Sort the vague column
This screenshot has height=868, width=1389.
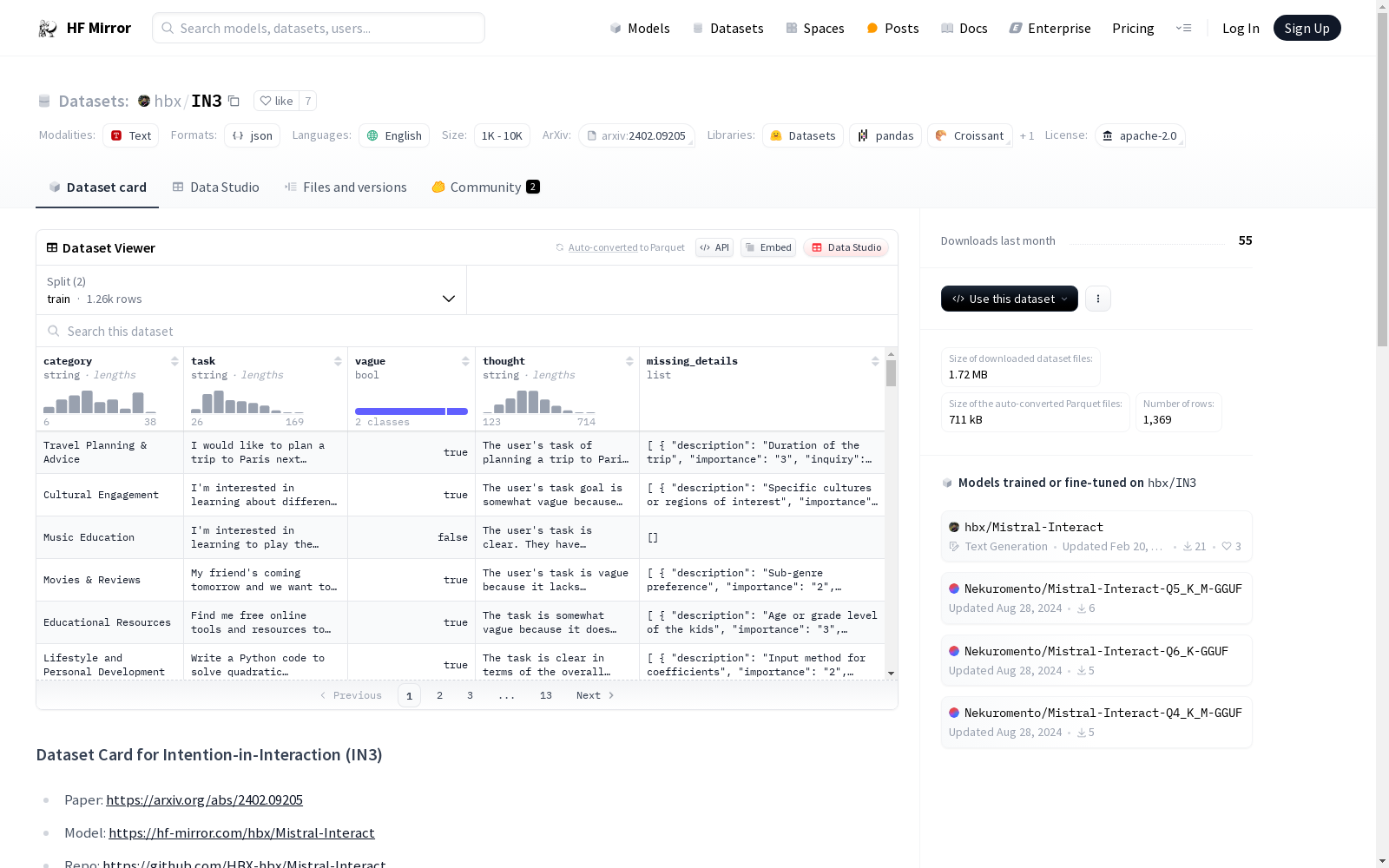click(x=465, y=361)
